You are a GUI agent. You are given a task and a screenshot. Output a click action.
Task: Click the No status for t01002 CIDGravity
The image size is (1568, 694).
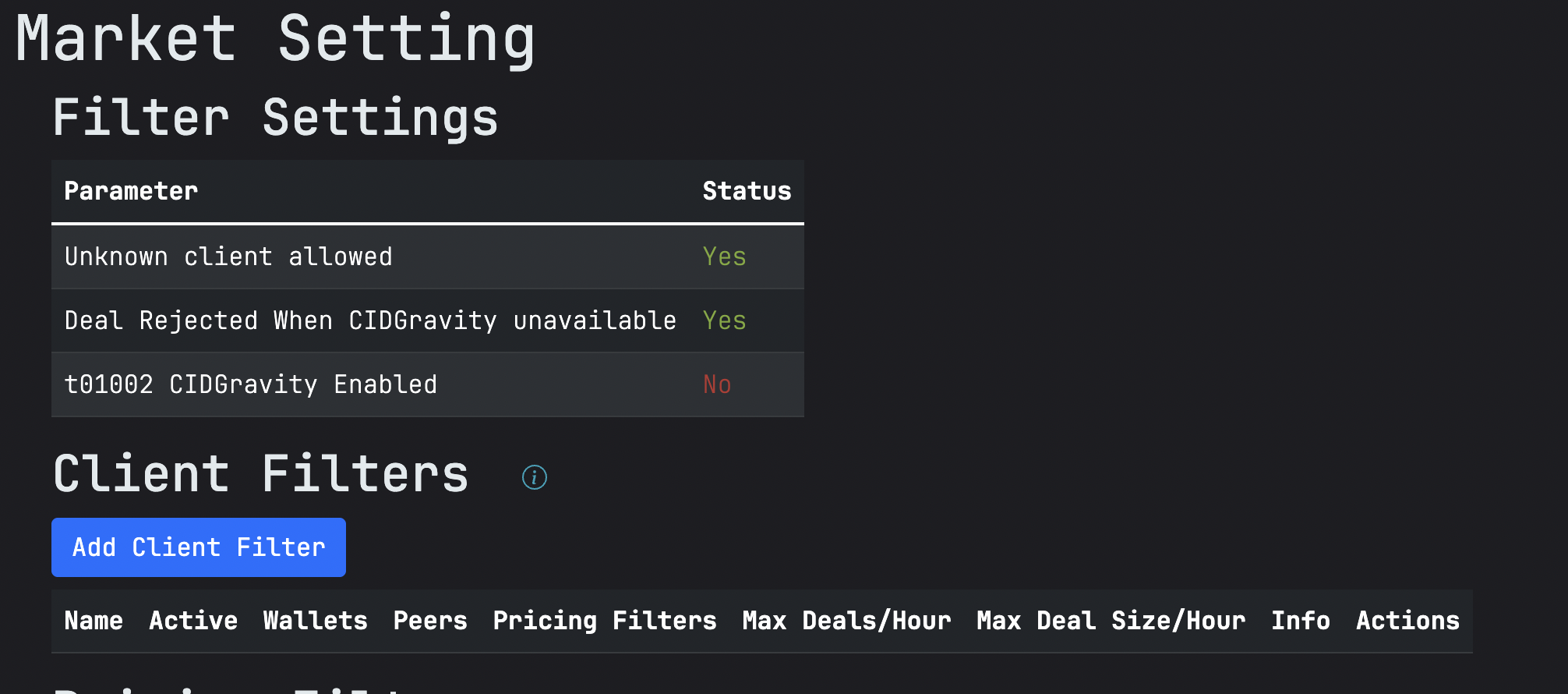pos(717,384)
